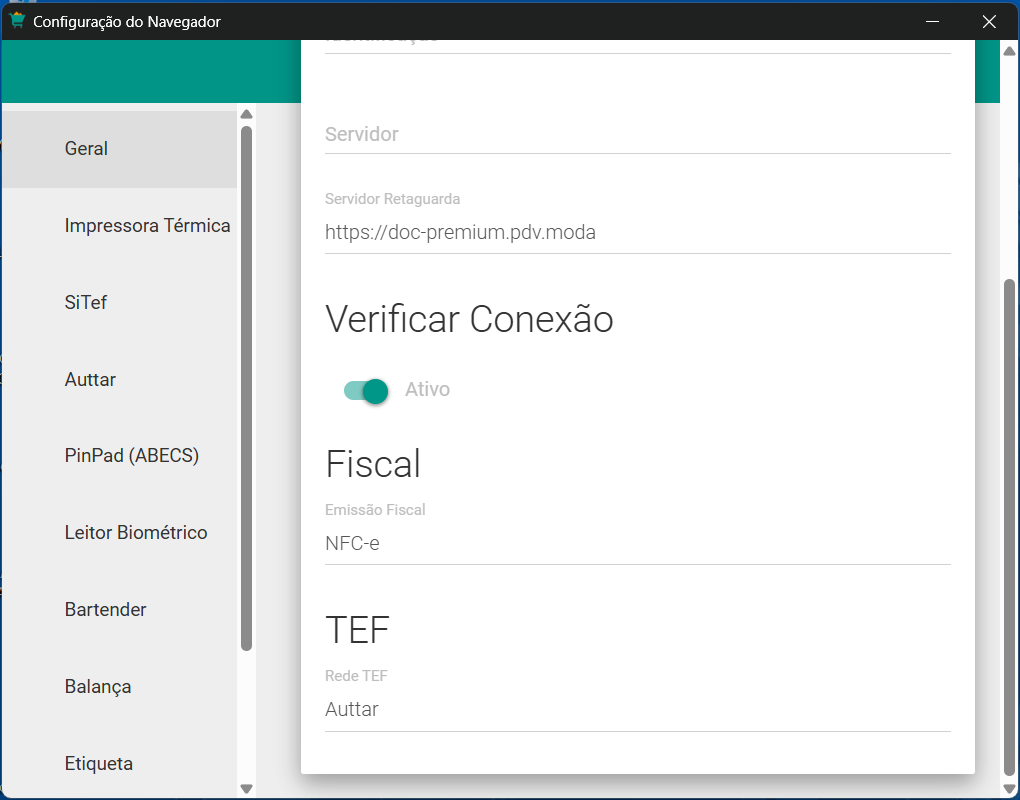Click the main panel vertical scrollbar thumb

click(x=1009, y=525)
